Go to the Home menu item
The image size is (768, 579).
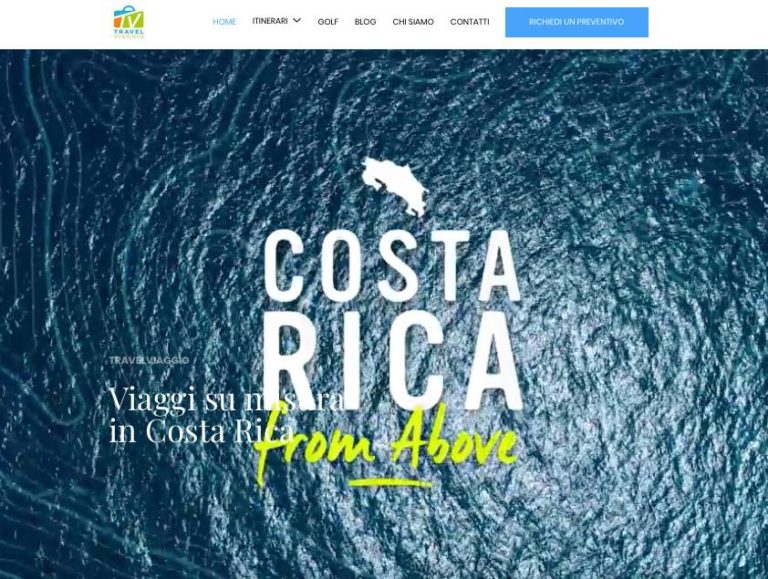[224, 22]
